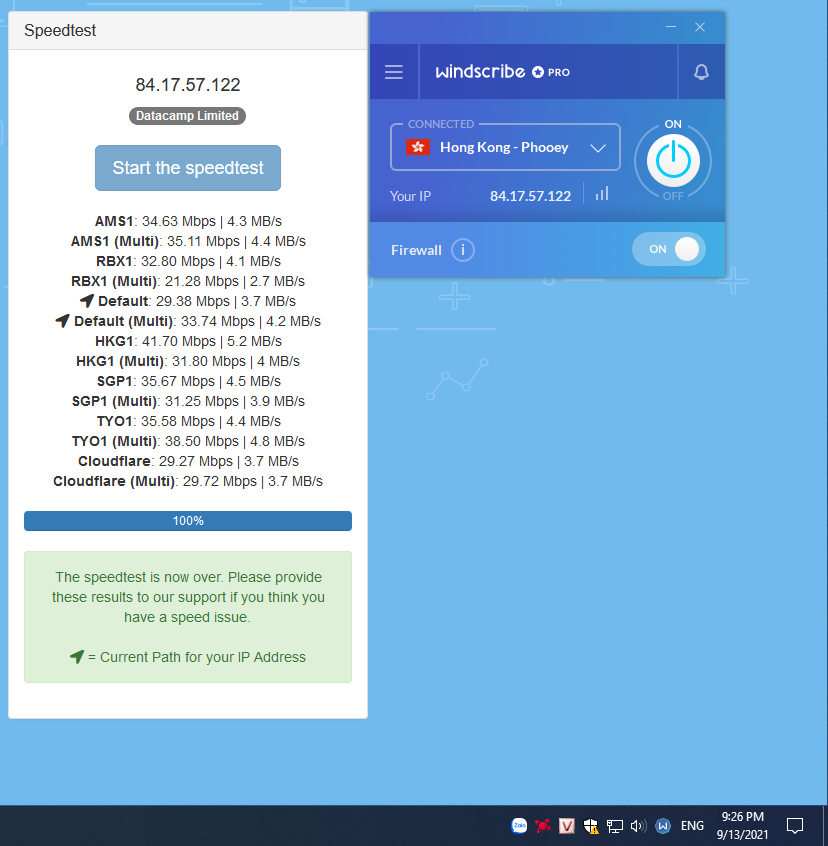The height and width of the screenshot is (846, 828).
Task: Click the 100% progress bar
Action: tap(188, 521)
